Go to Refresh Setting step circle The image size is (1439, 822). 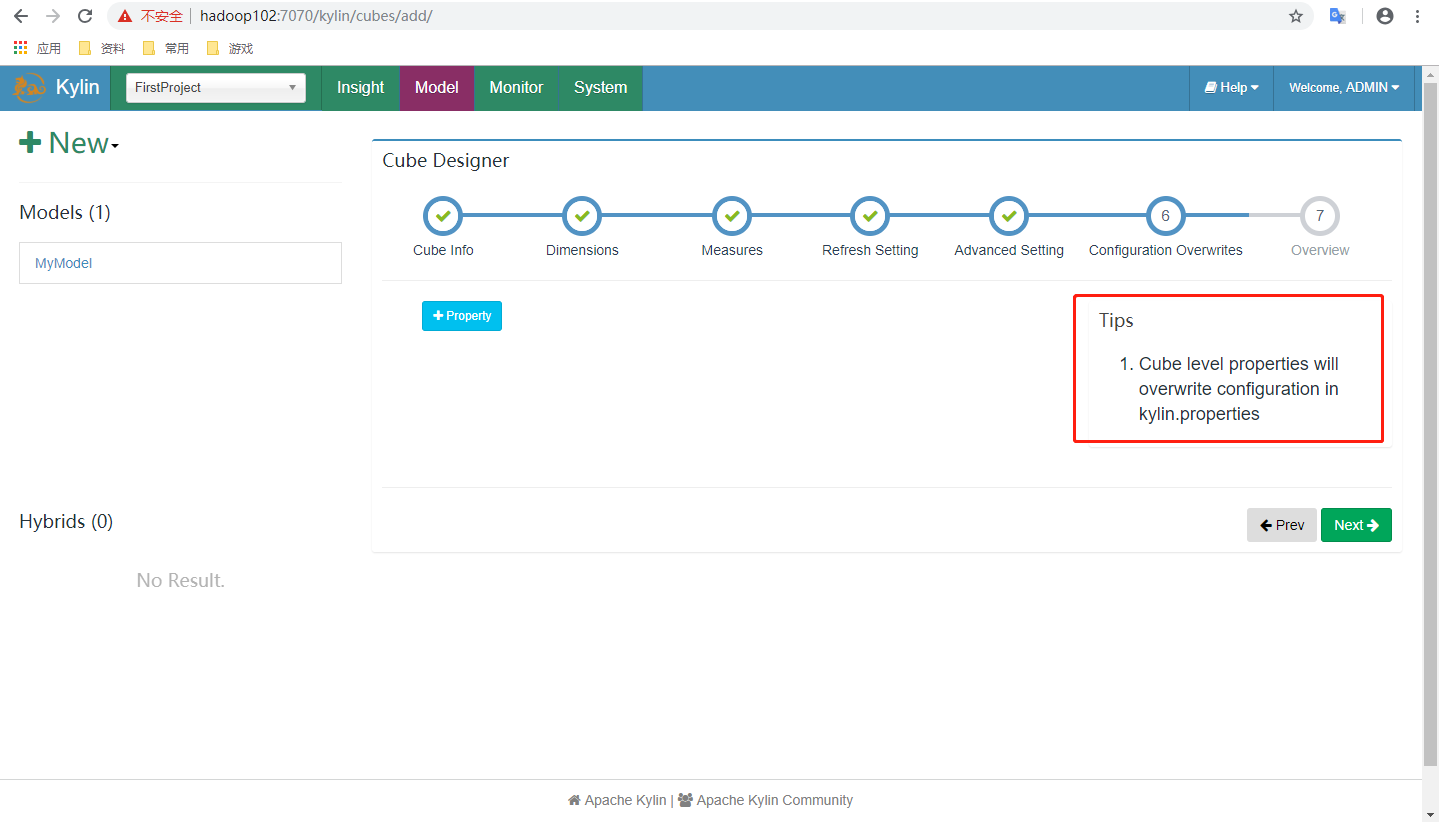tap(870, 216)
